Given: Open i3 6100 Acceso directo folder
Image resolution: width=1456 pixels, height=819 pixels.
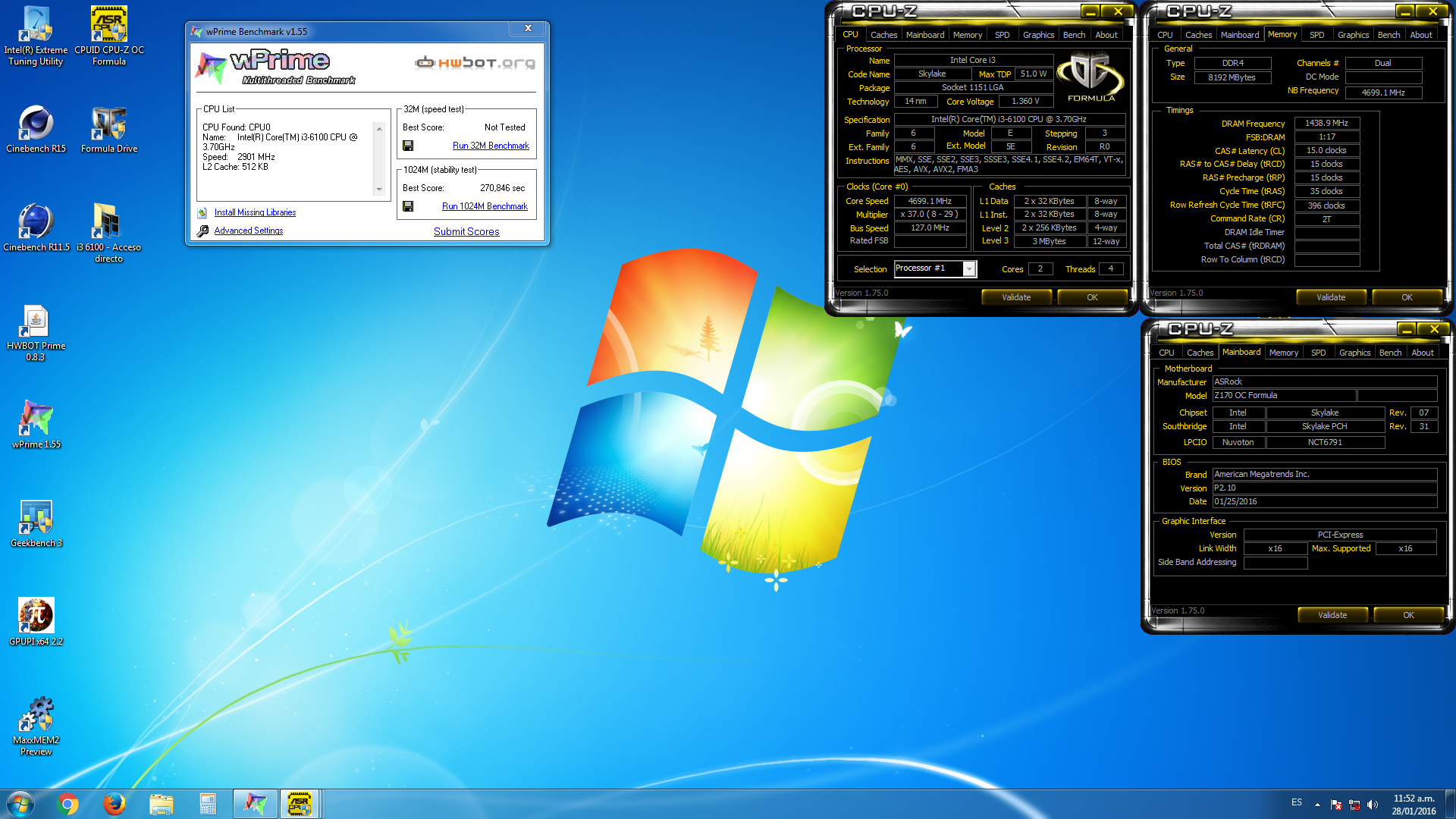Looking at the screenshot, I should (x=108, y=231).
